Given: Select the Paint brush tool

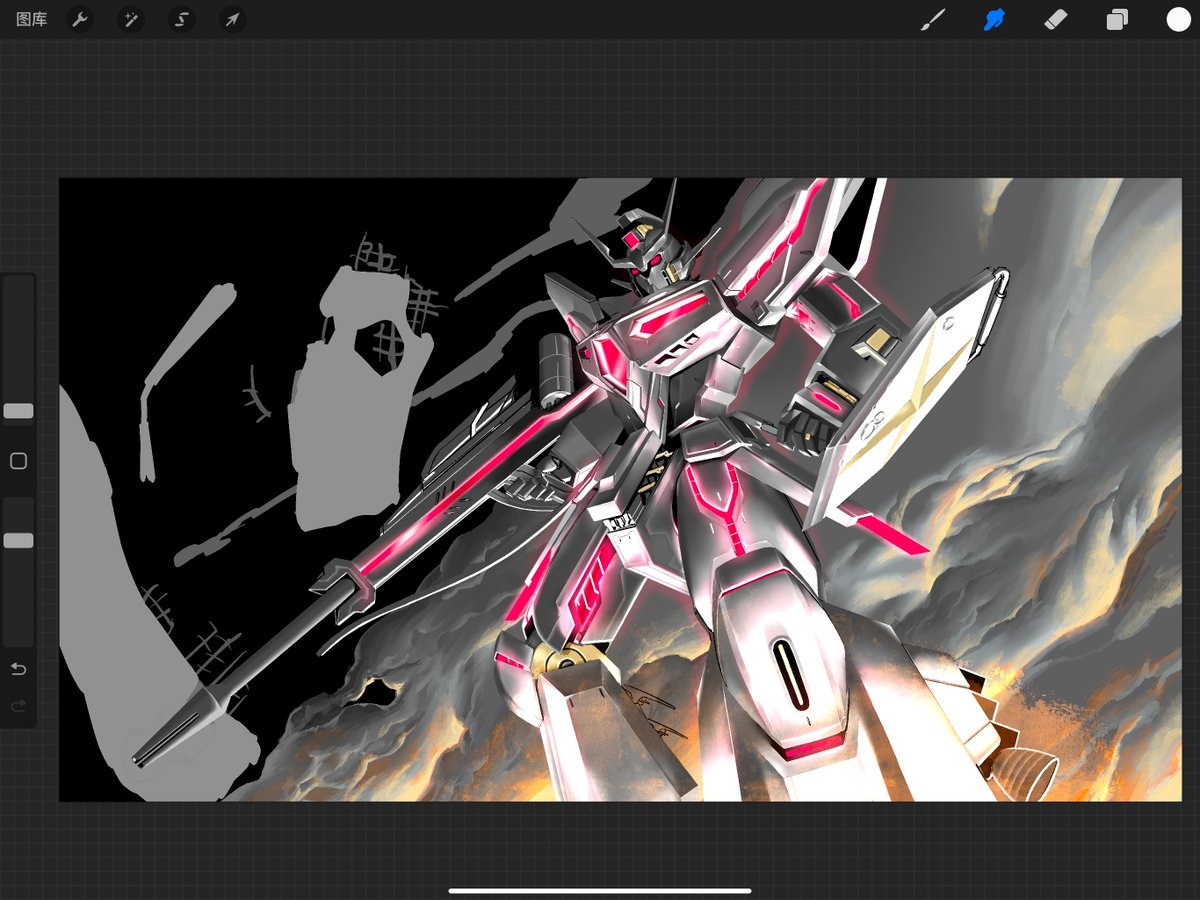Looking at the screenshot, I should [933, 20].
